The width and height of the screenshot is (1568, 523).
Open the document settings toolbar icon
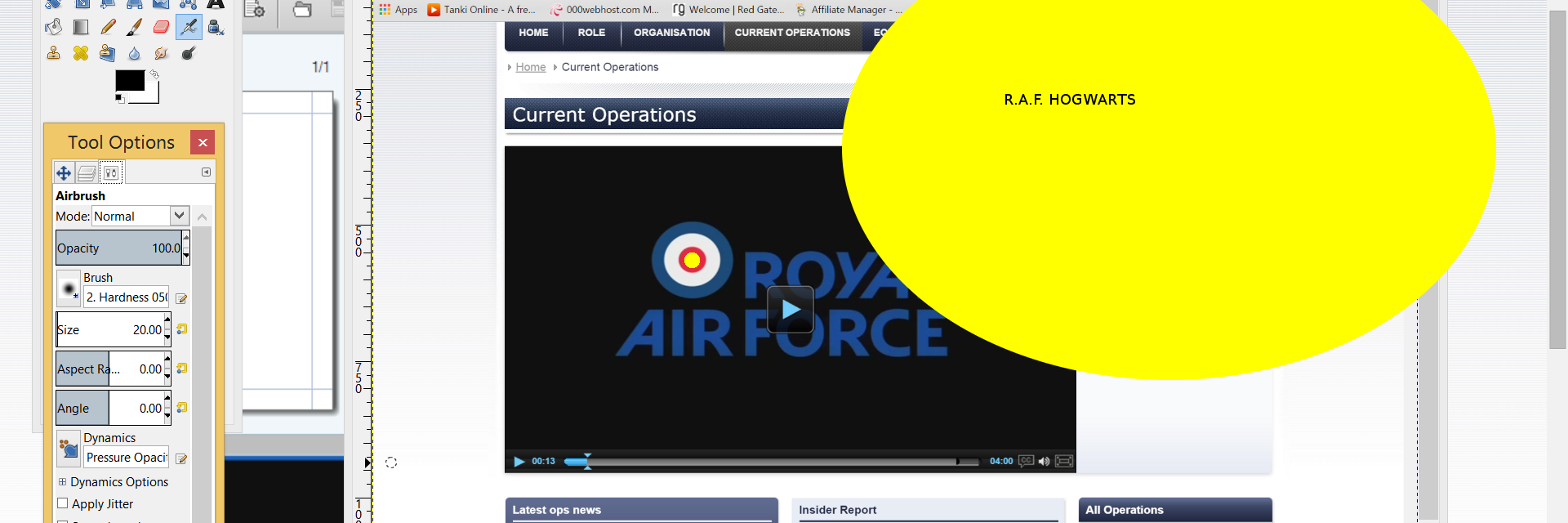pos(255,10)
